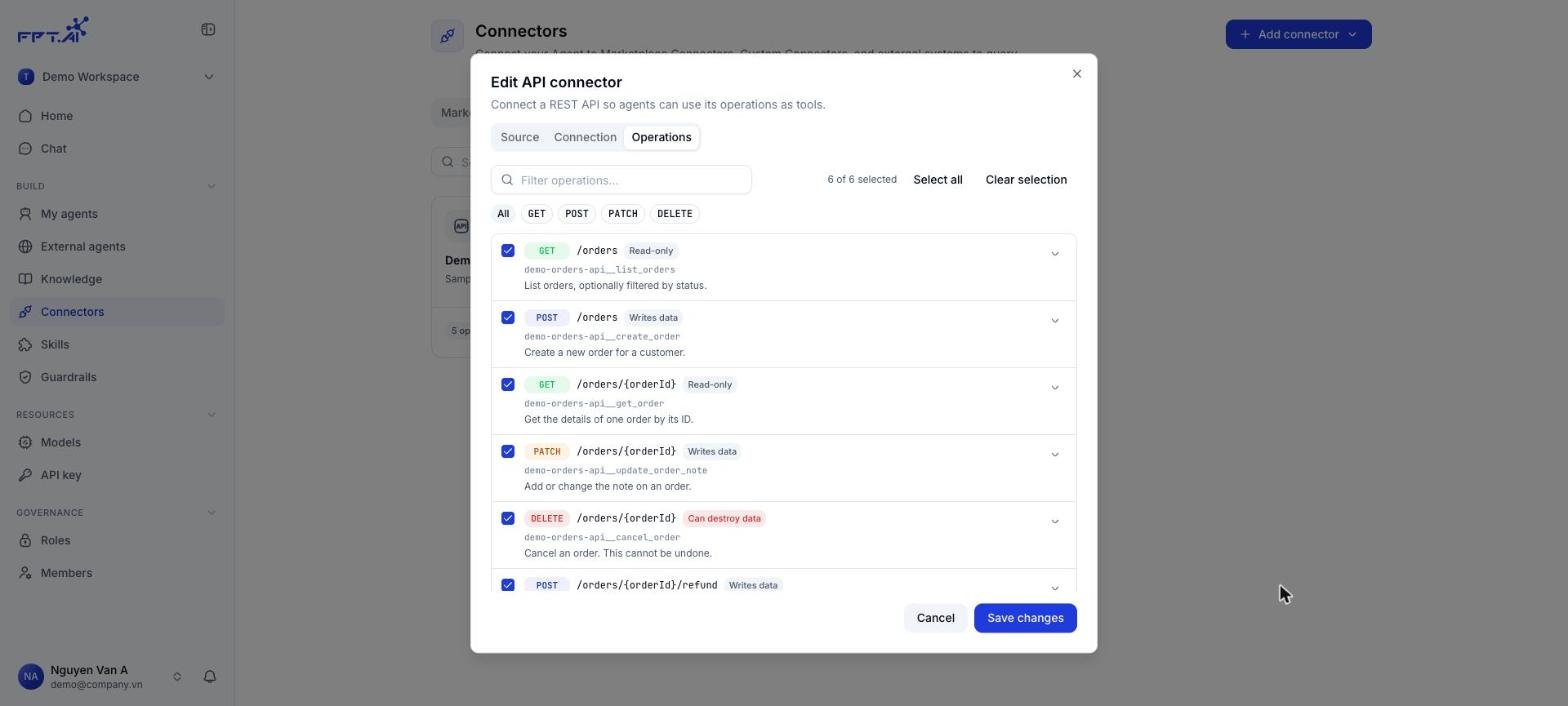Click the NA user avatar
Image resolution: width=1568 pixels, height=706 pixels.
(31, 677)
